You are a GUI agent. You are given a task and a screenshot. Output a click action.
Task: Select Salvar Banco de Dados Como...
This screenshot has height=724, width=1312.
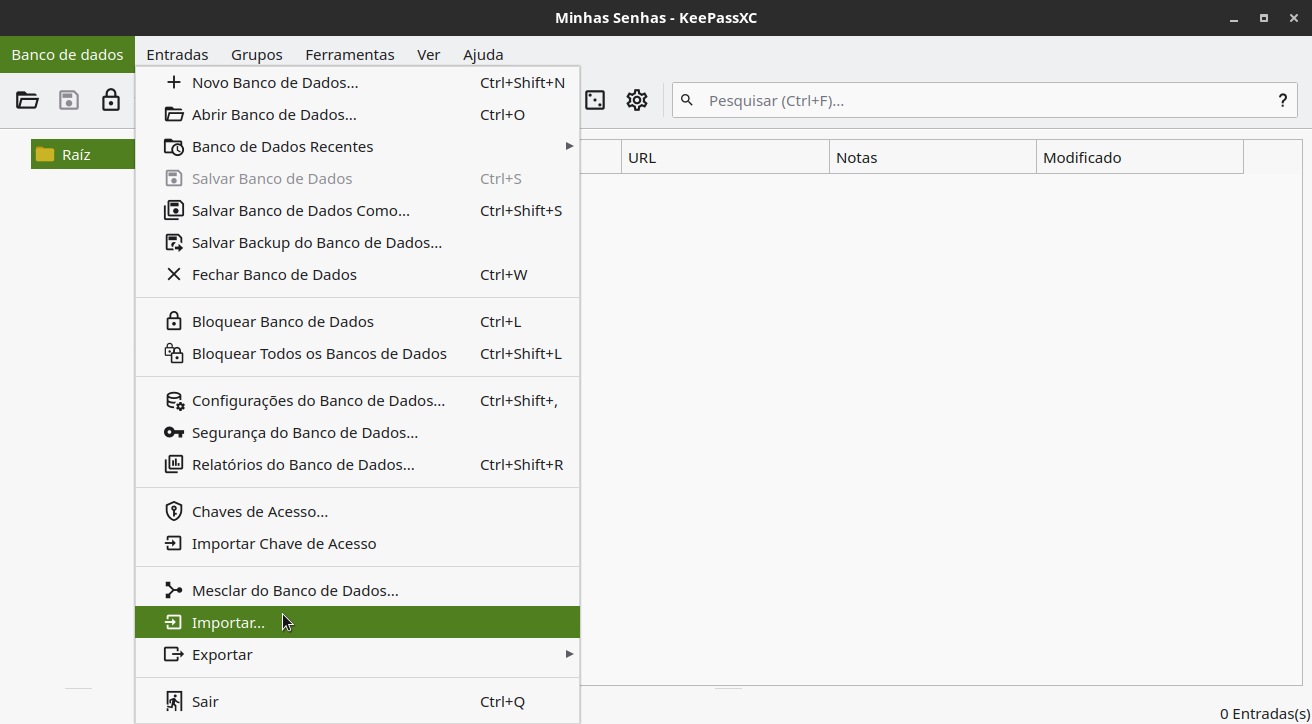pos(357,210)
